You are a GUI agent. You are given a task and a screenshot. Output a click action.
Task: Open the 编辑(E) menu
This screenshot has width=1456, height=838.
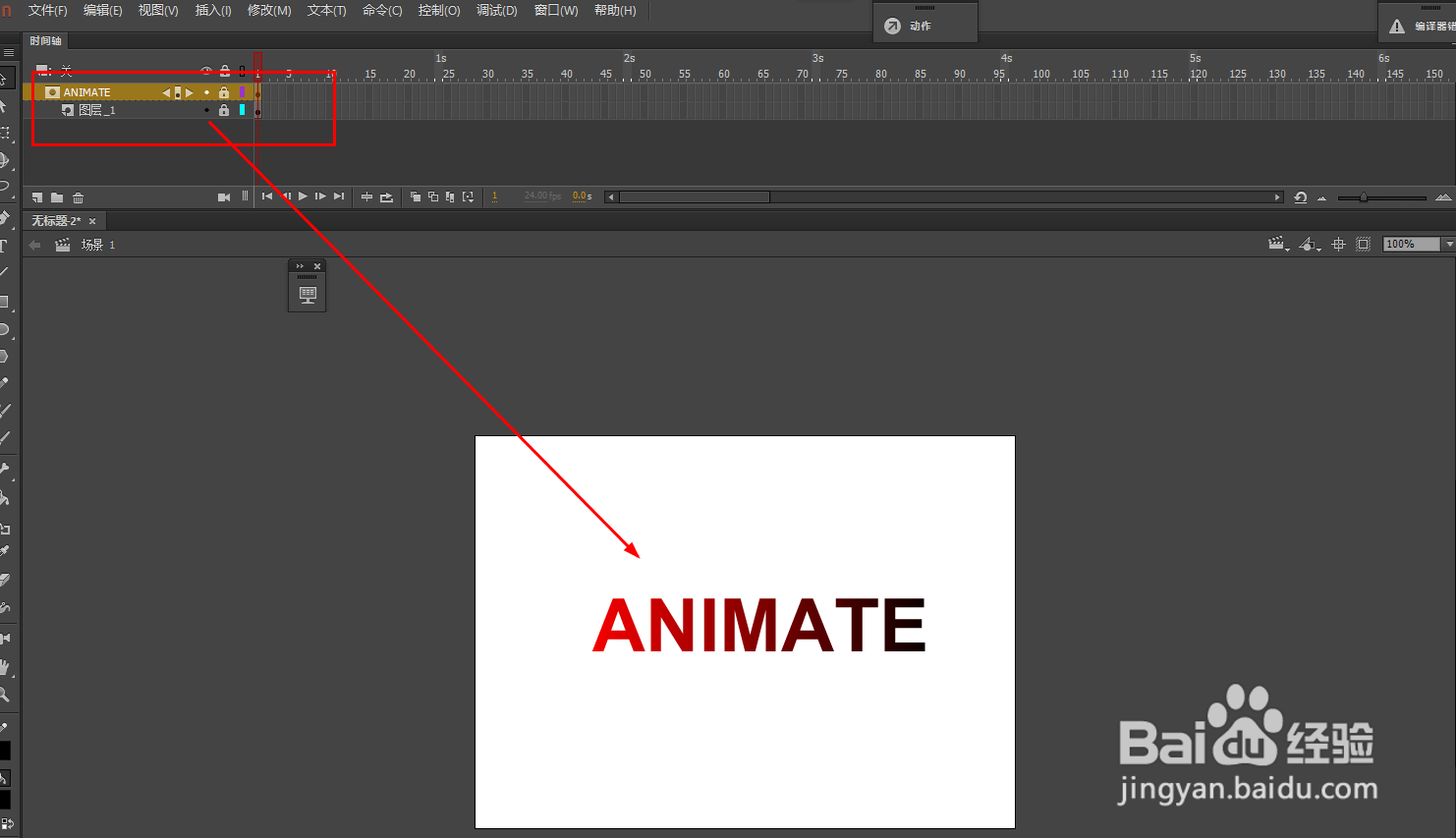point(103,11)
